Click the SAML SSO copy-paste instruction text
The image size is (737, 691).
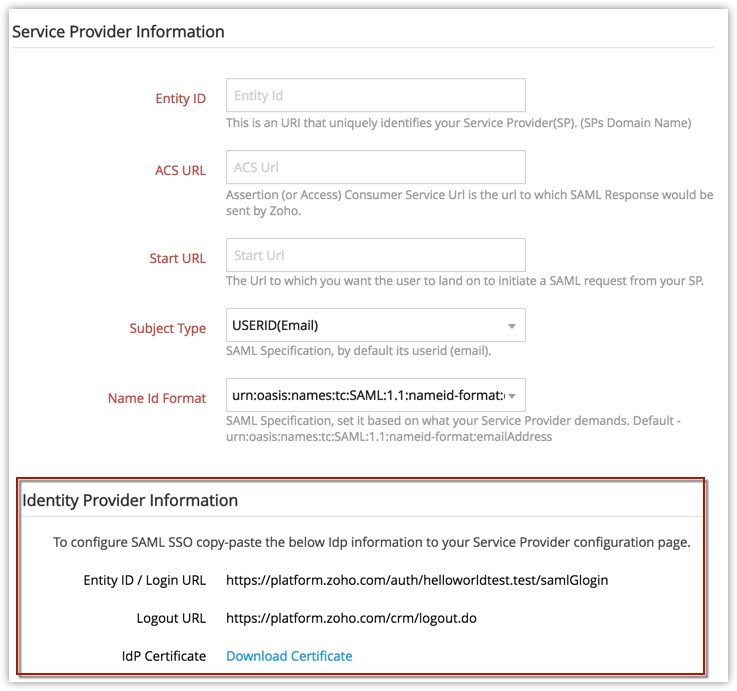click(x=372, y=542)
